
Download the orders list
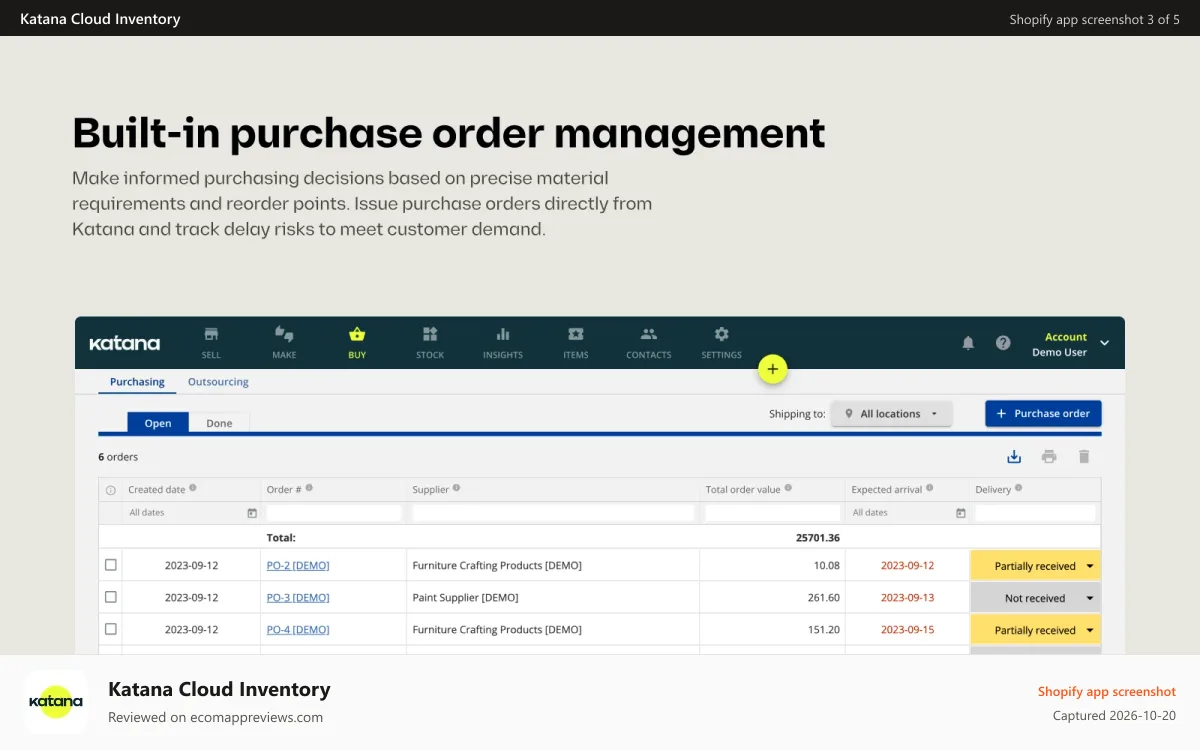tap(1014, 457)
